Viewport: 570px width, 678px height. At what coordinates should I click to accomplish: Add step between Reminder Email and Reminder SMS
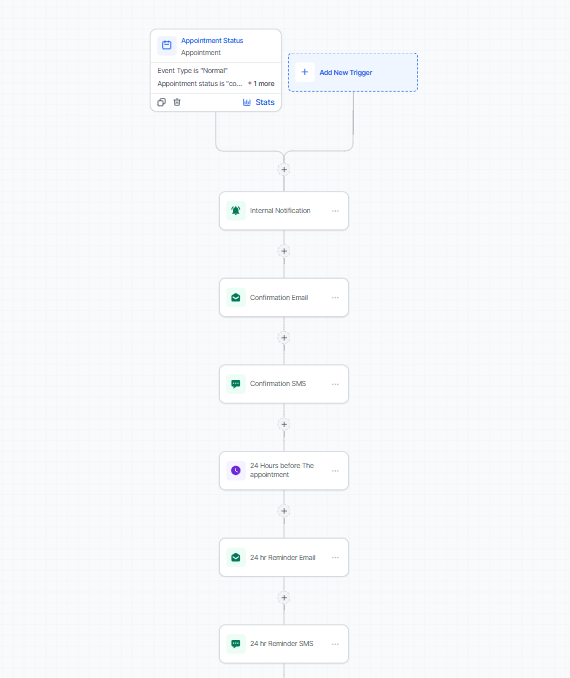pyautogui.click(x=284, y=598)
